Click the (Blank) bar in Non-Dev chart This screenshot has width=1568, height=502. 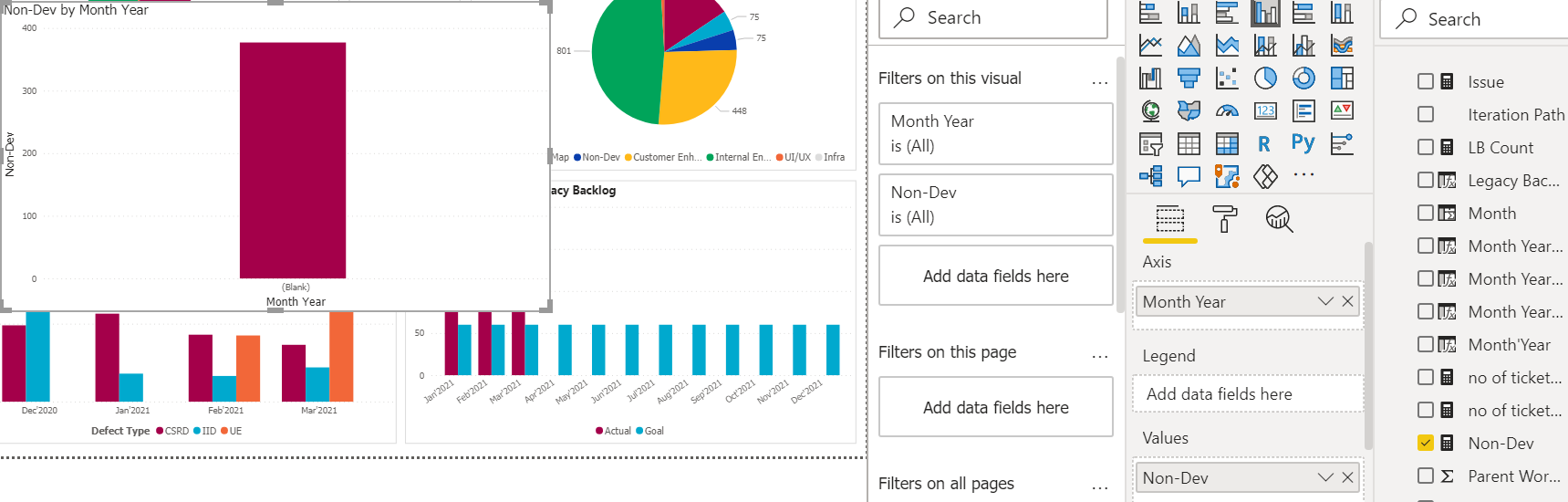[x=293, y=160]
